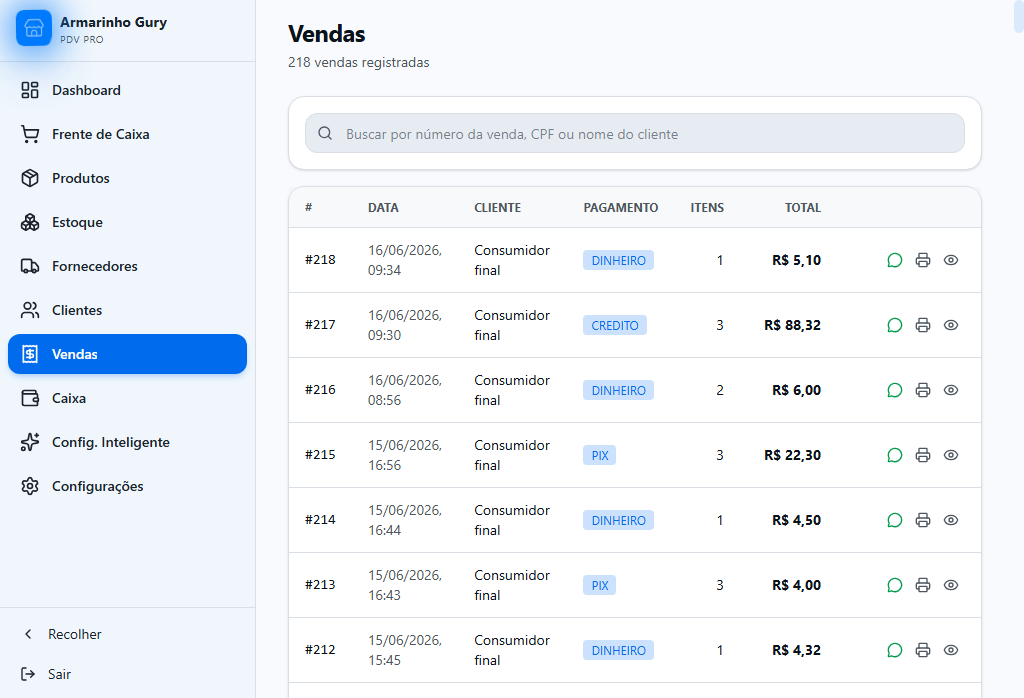This screenshot has height=698, width=1024.
Task: Open the Caixa wallet icon
Action: coord(30,398)
